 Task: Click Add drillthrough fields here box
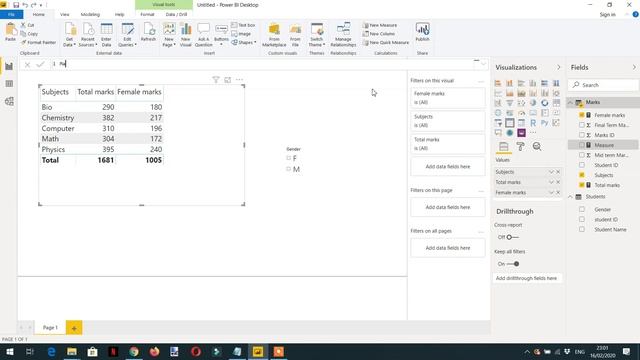click(527, 278)
